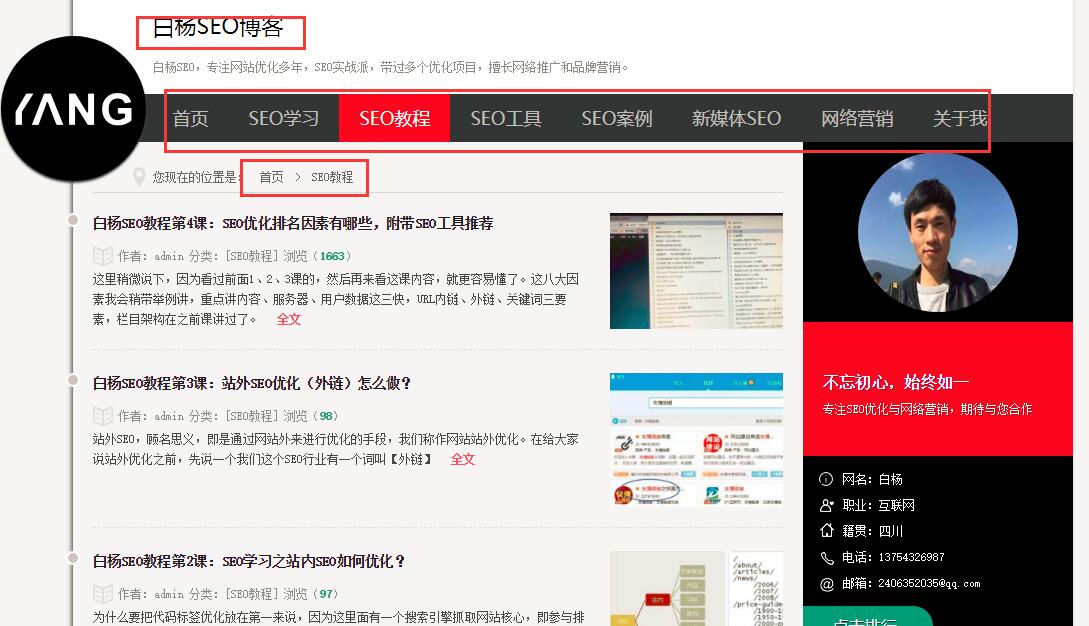The height and width of the screenshot is (626, 1089).
Task: Click 首页 in the breadcrumb trail
Action: point(272,177)
